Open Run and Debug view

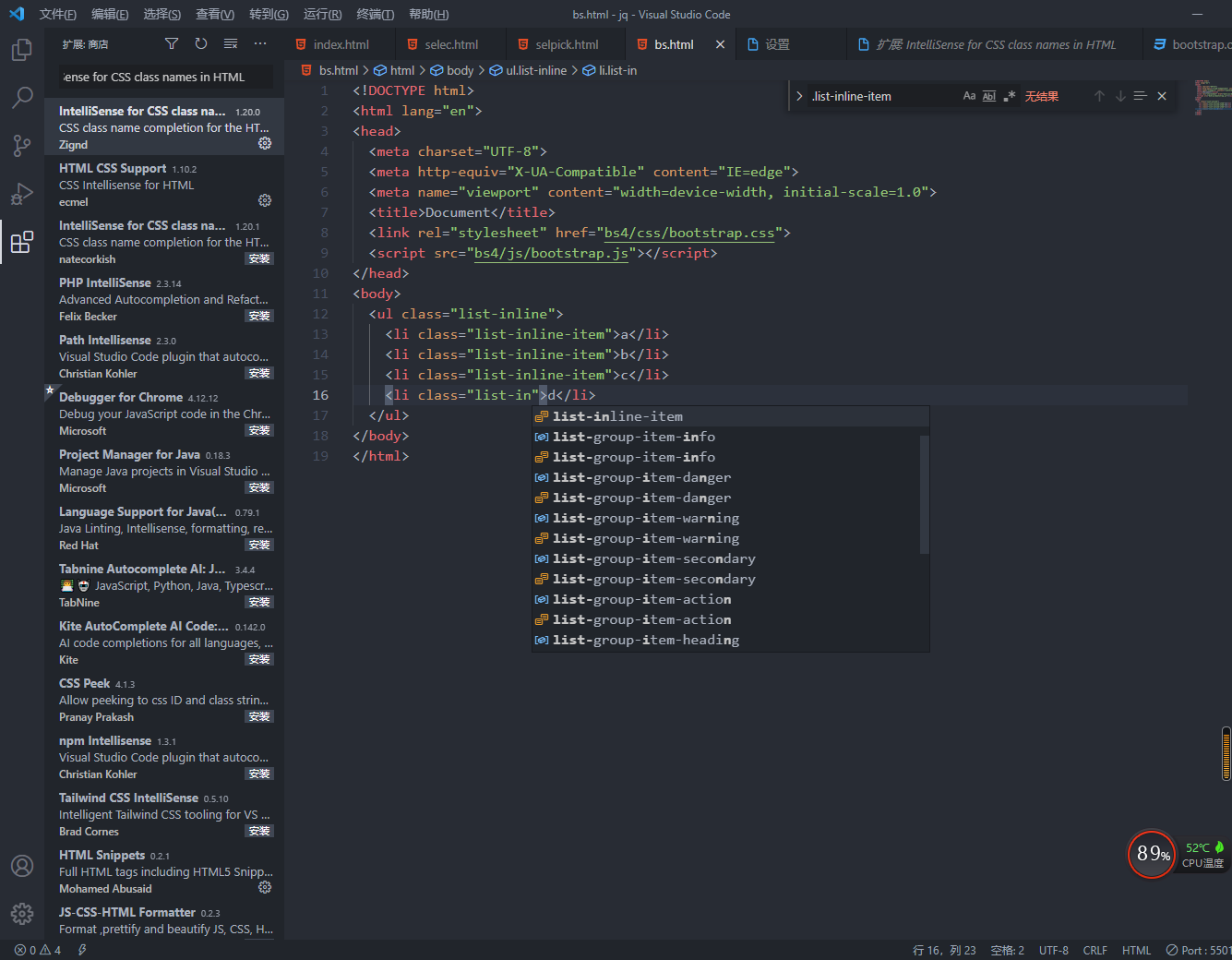pos(22,194)
